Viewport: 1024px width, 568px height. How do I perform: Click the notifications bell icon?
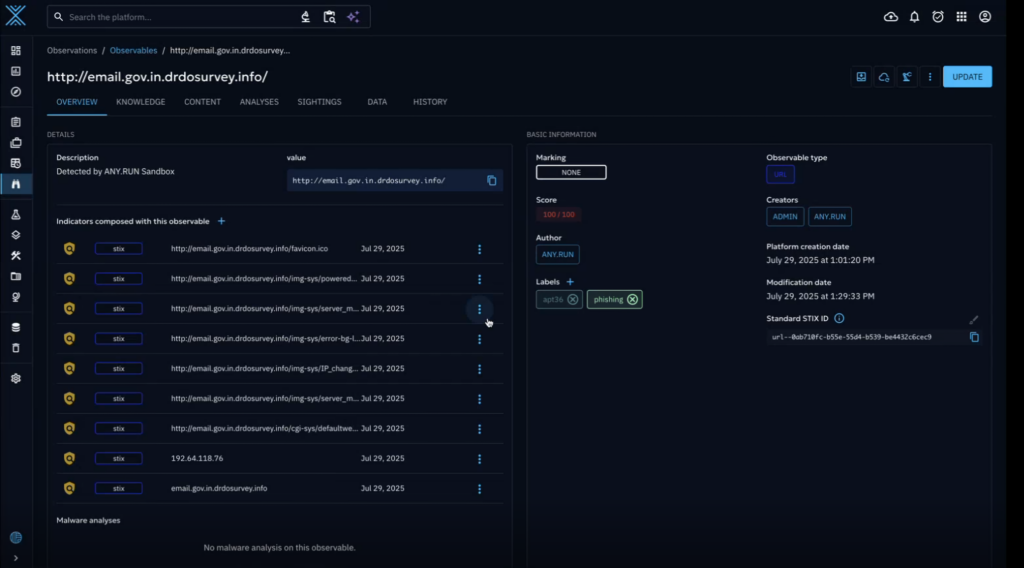[x=914, y=17]
